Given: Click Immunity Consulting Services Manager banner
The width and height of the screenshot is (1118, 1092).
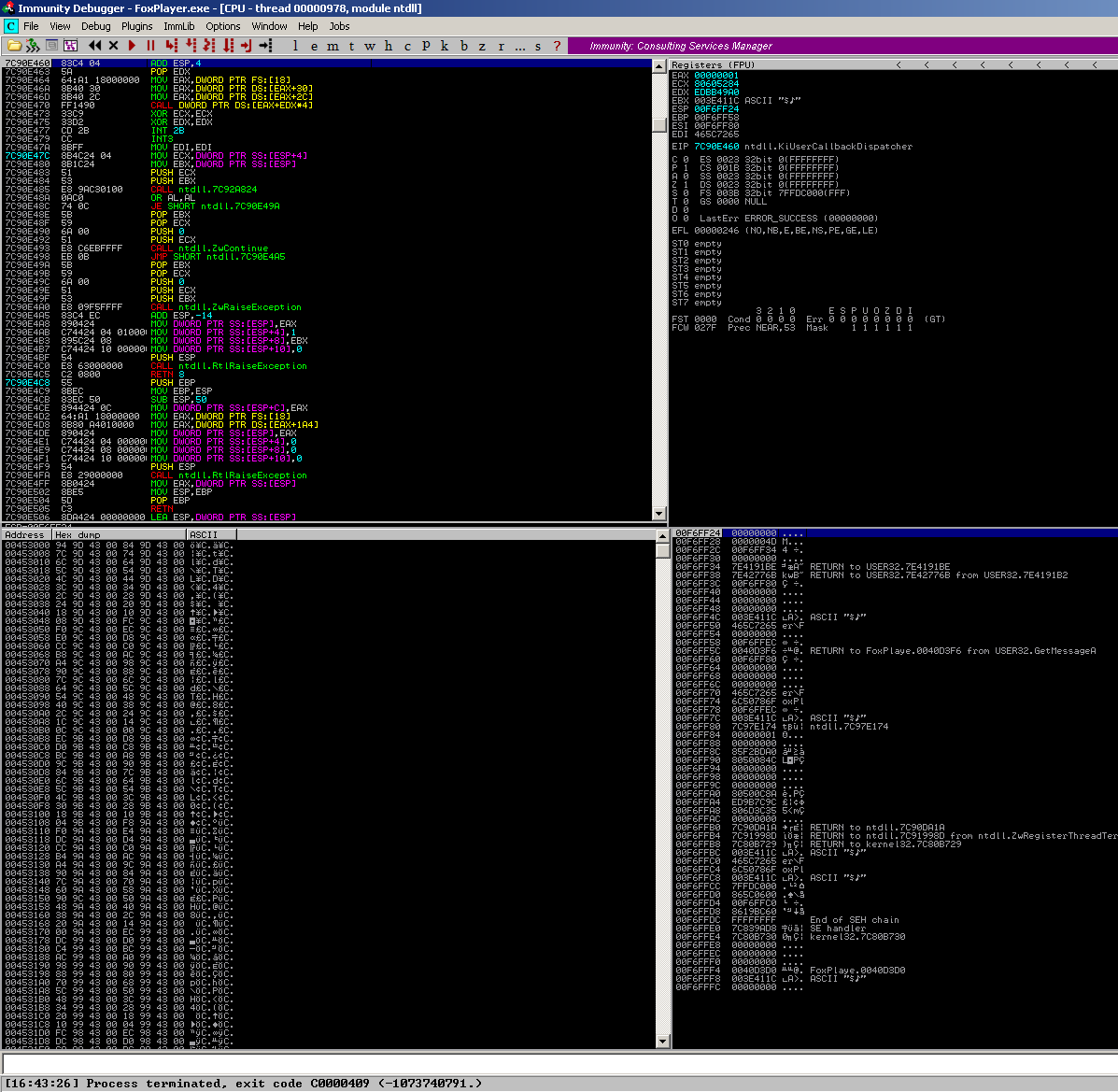Looking at the screenshot, I should click(x=681, y=46).
